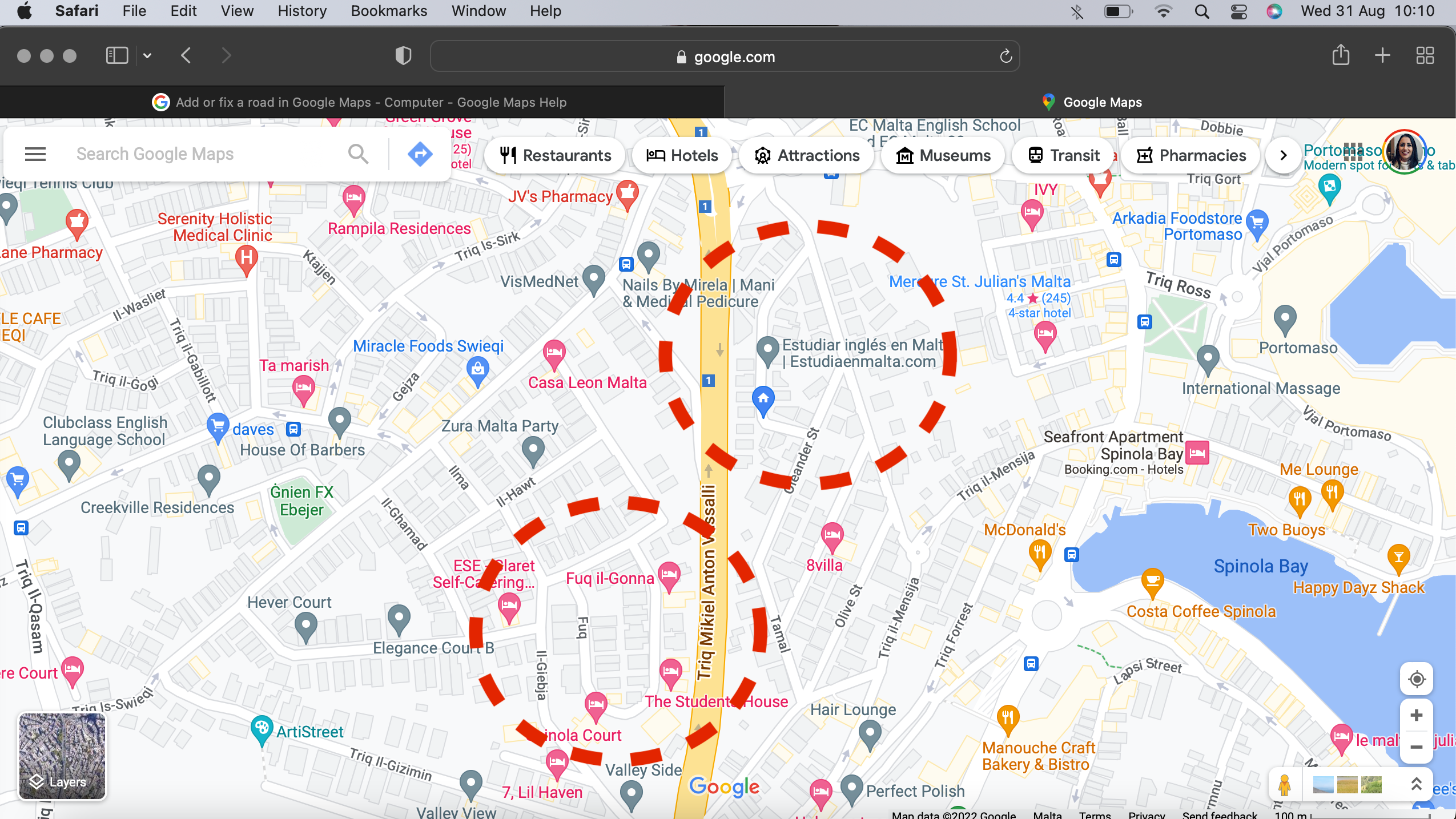Open Safari's Bookmarks menu

tap(388, 11)
